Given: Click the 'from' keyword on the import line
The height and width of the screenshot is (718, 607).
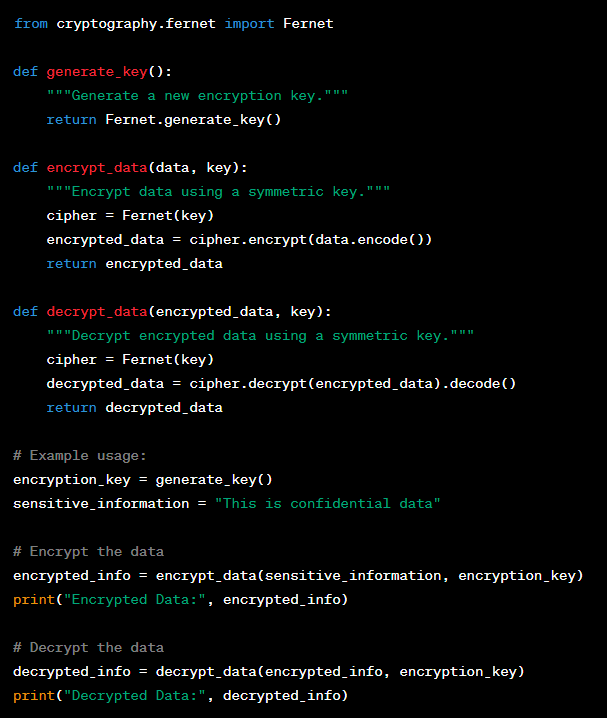Looking at the screenshot, I should point(31,23).
